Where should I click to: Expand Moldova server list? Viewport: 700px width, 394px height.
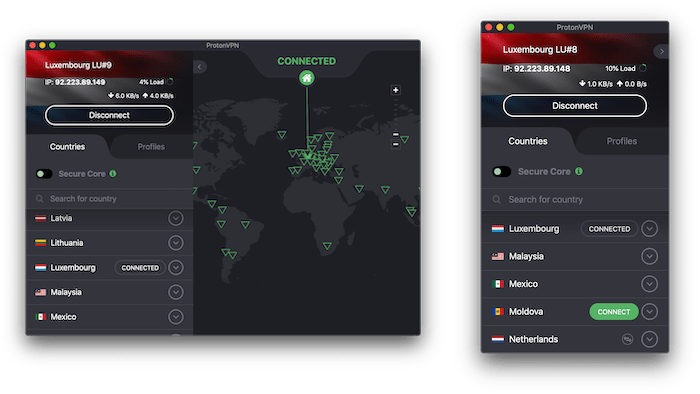tap(650, 311)
